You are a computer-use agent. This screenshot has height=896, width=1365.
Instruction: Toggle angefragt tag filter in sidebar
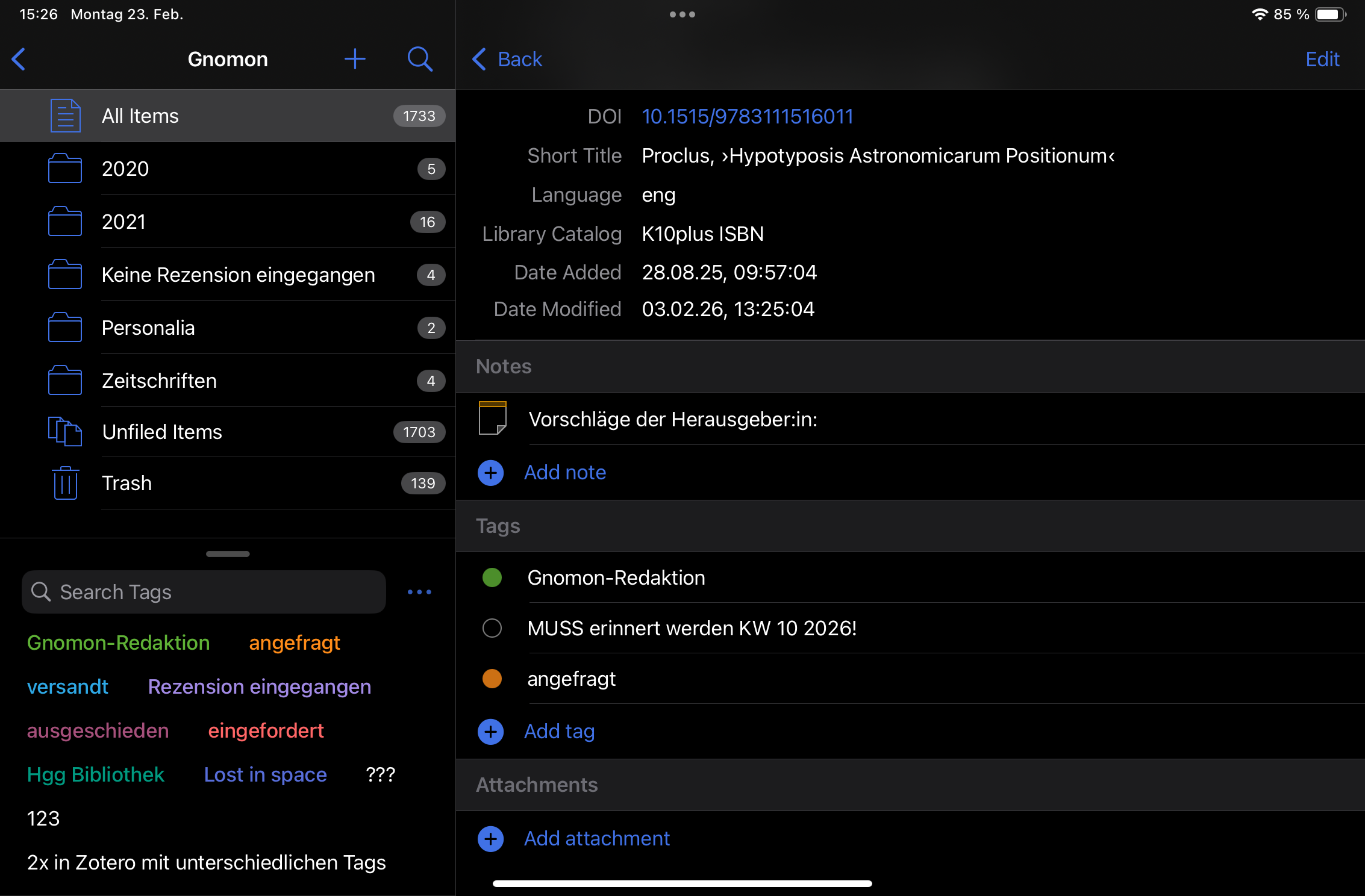tap(295, 642)
